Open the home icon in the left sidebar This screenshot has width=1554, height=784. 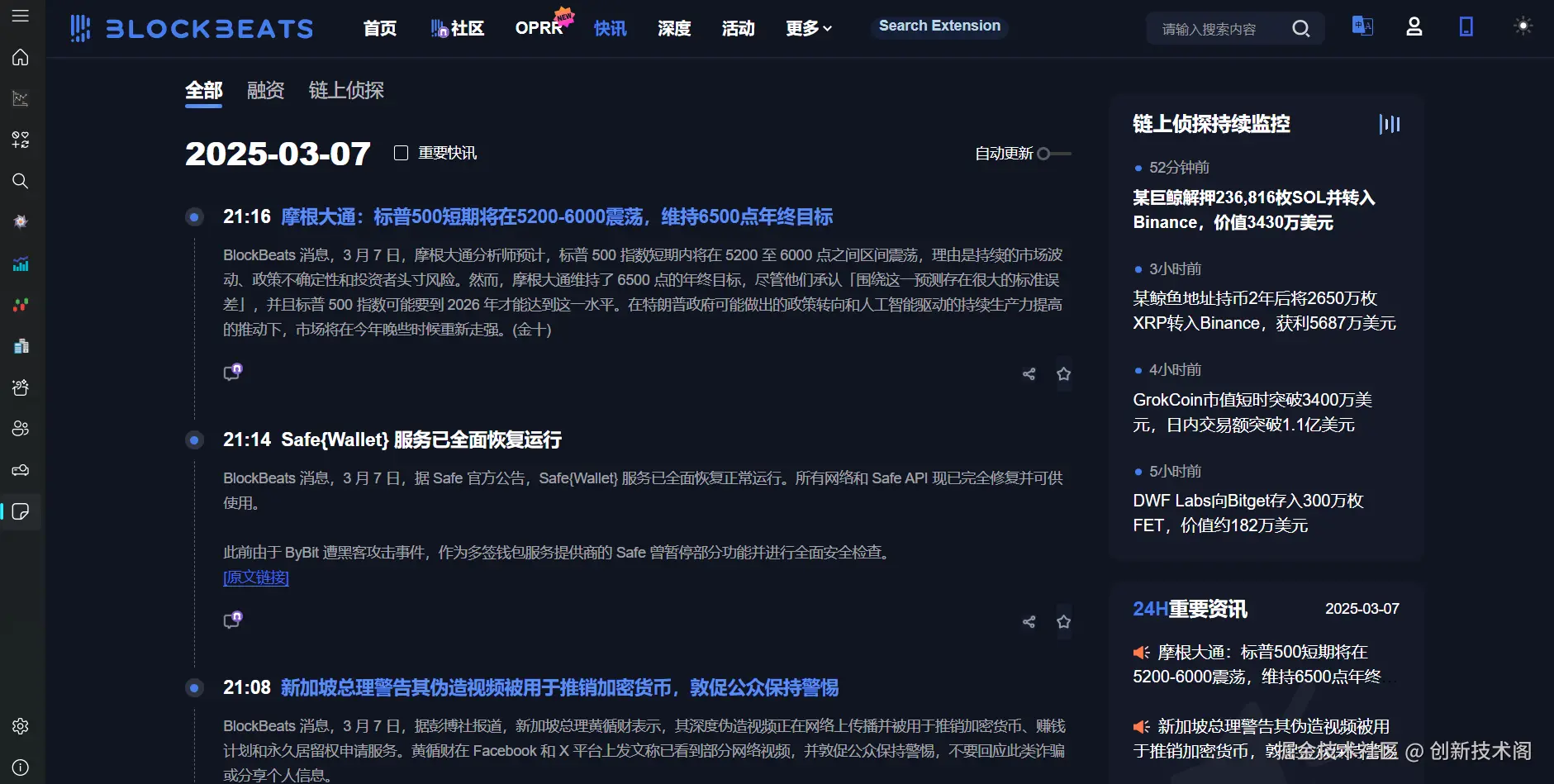tap(20, 57)
